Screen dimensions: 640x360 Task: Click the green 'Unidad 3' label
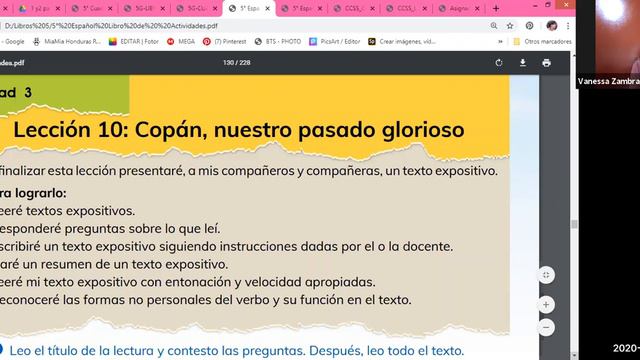pyautogui.click(x=16, y=93)
